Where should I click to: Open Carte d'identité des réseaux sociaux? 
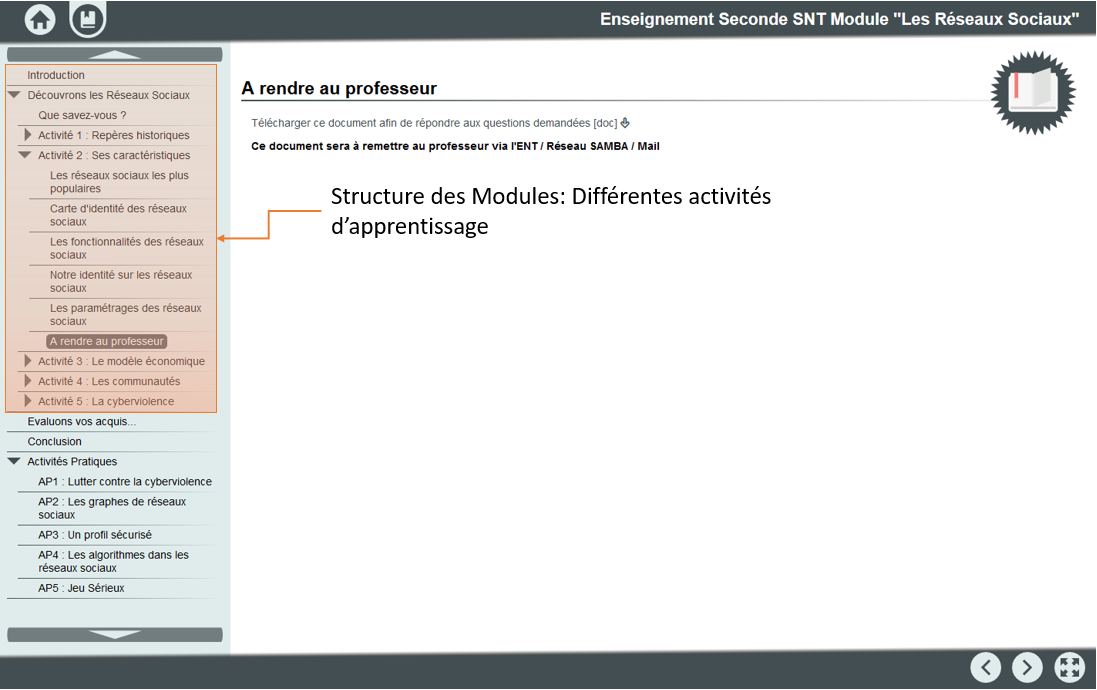point(118,215)
